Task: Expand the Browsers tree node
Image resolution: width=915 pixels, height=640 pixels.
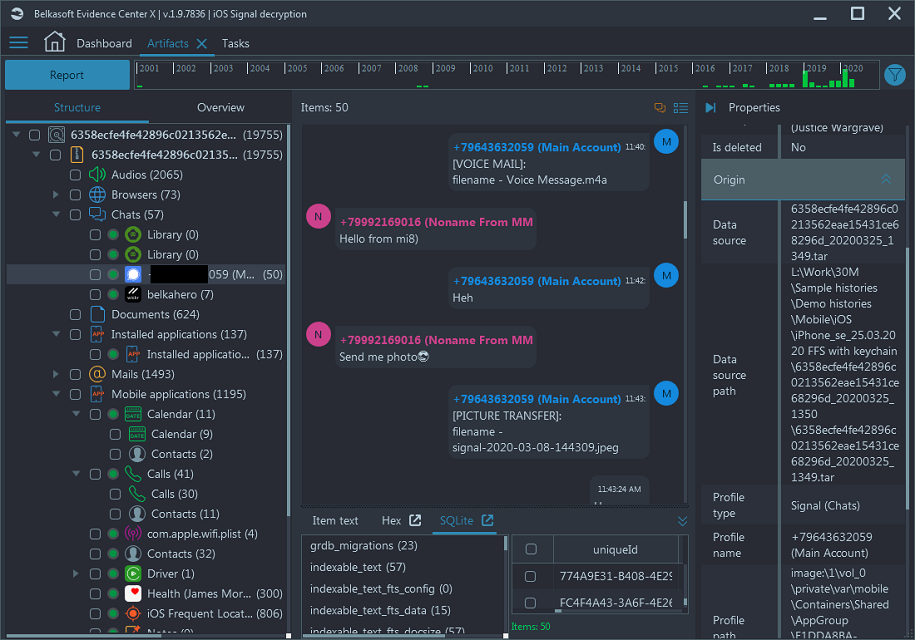Action: [56, 194]
